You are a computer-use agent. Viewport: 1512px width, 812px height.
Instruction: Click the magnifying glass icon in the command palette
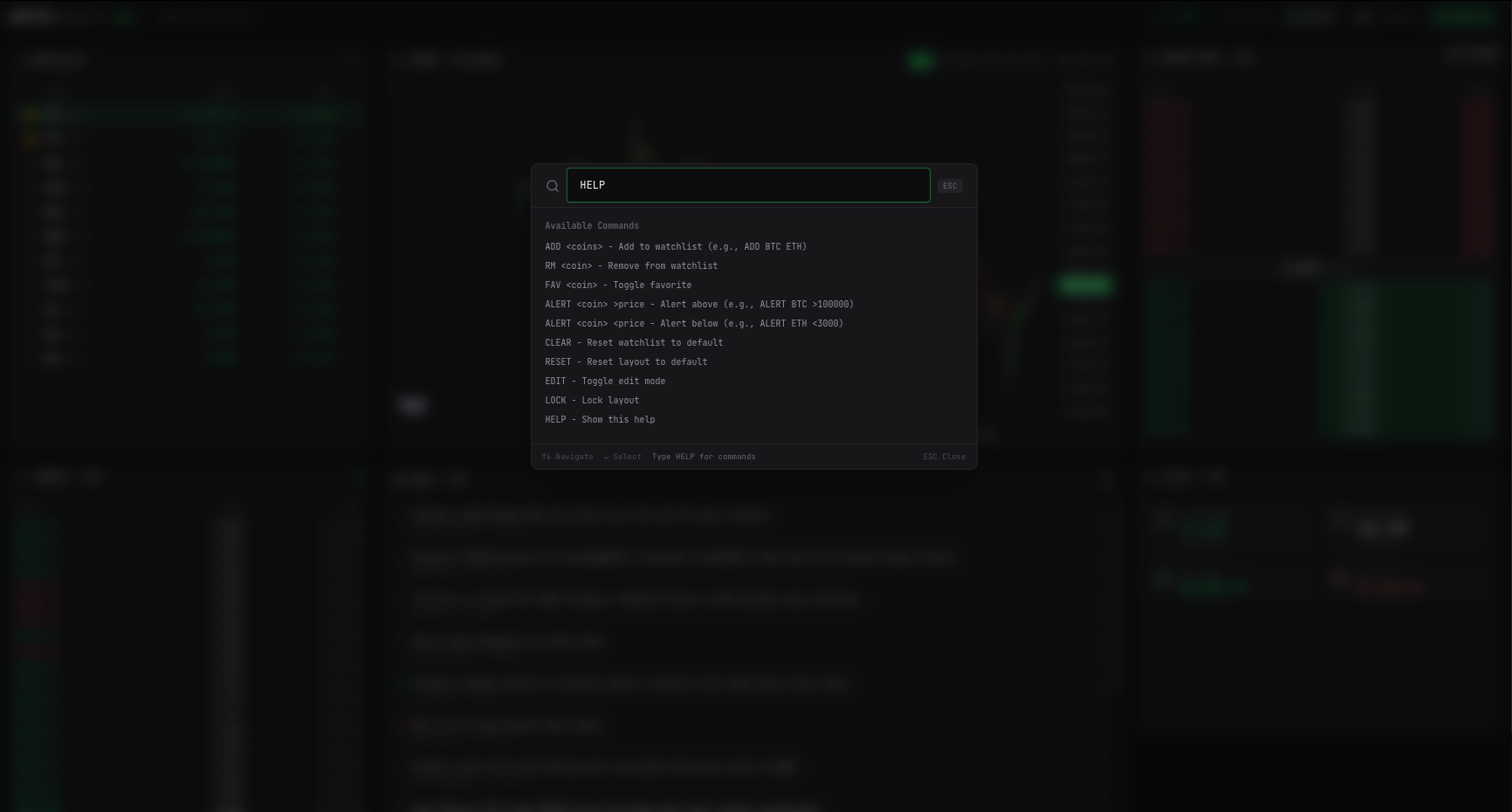pyautogui.click(x=553, y=185)
